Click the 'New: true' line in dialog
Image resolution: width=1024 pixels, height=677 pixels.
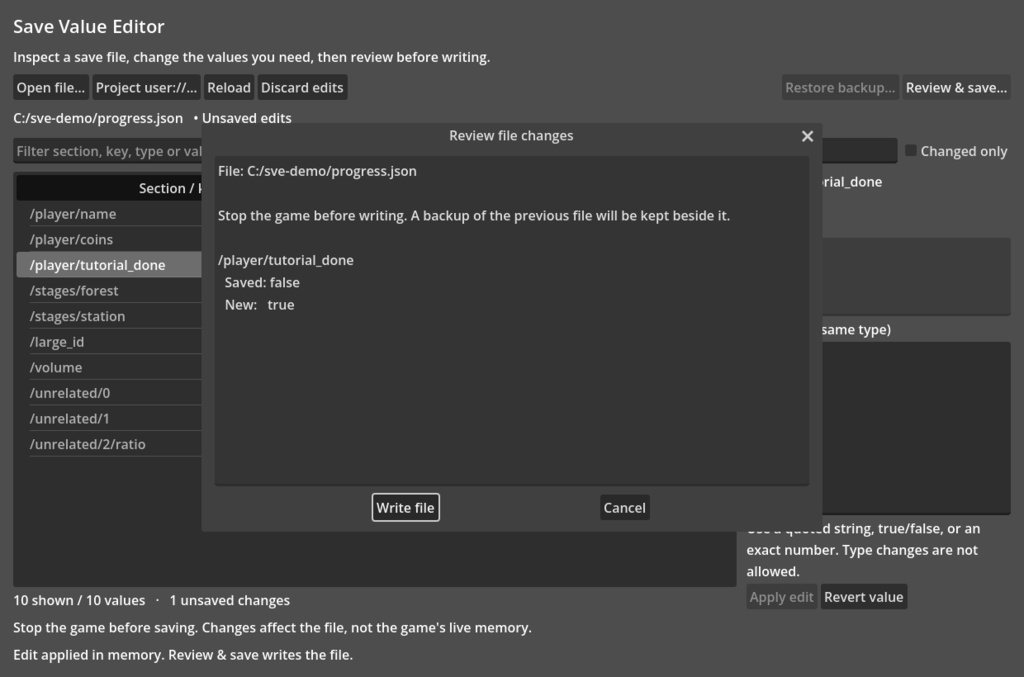(259, 305)
